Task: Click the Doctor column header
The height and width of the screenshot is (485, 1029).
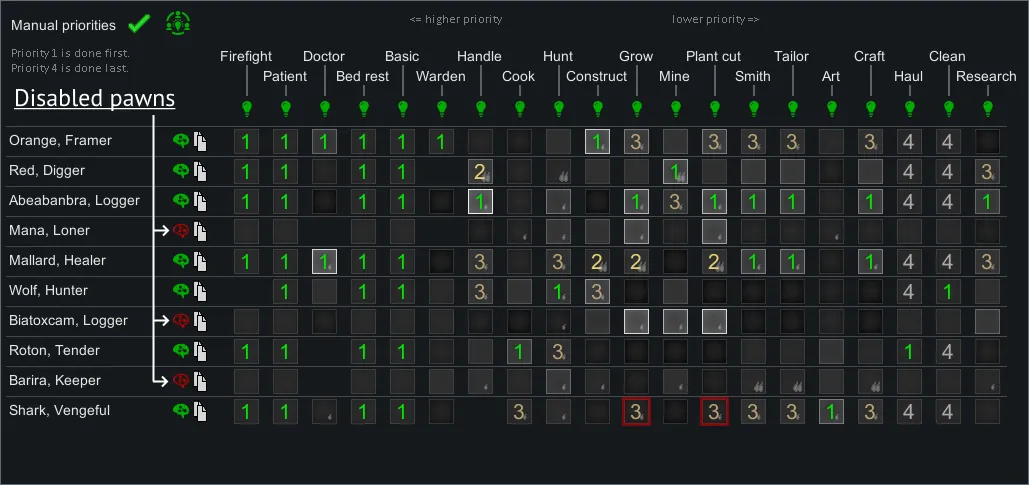Action: 324,57
